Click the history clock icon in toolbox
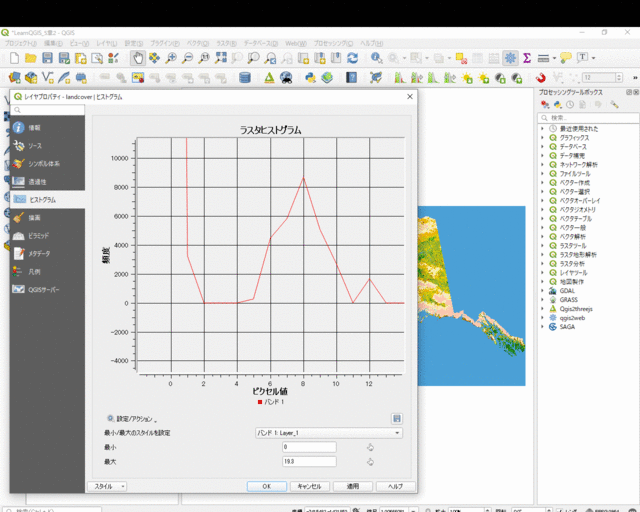640x512 pixels. click(x=570, y=105)
